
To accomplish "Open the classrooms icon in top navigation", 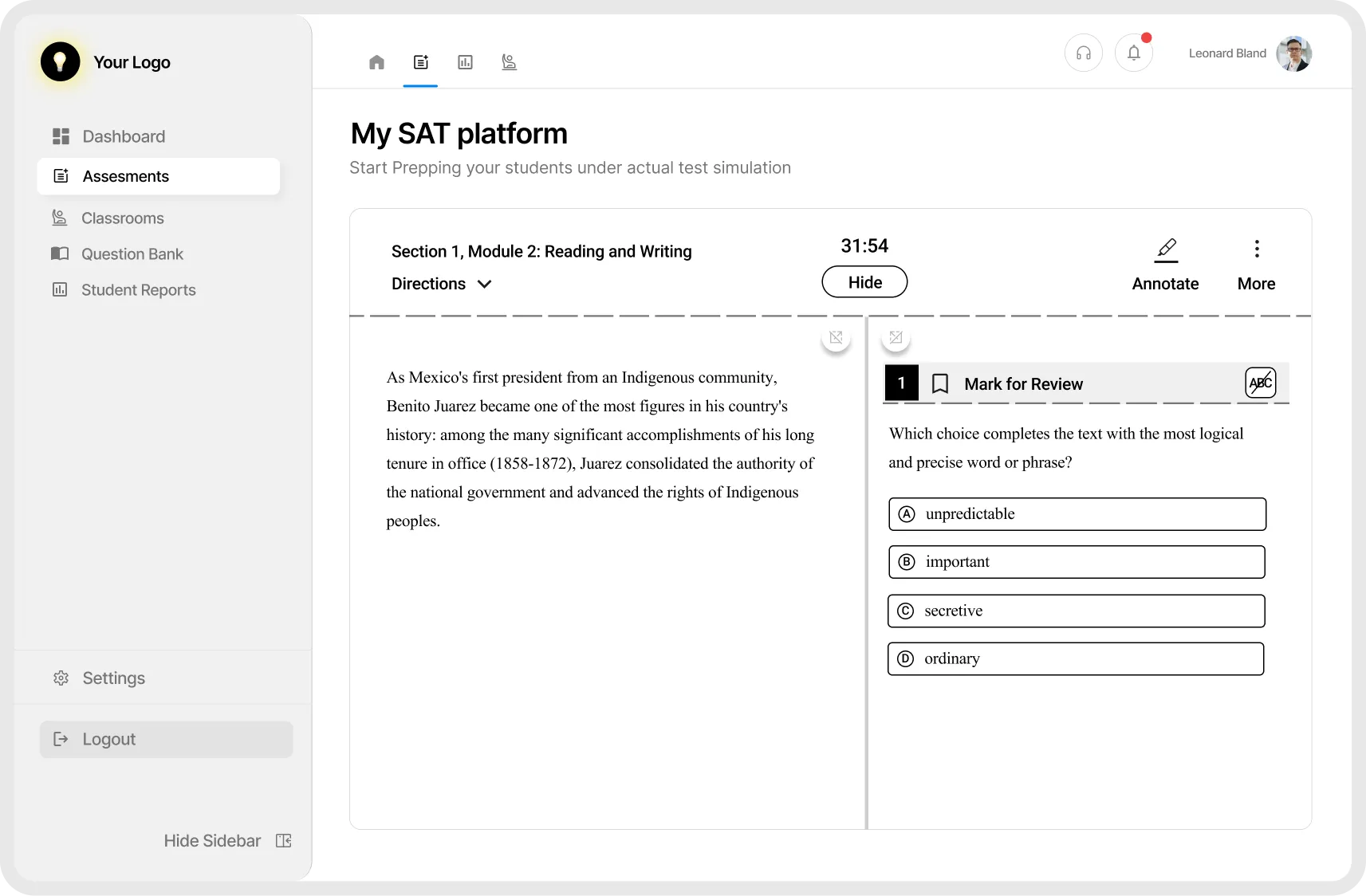I will pyautogui.click(x=509, y=62).
